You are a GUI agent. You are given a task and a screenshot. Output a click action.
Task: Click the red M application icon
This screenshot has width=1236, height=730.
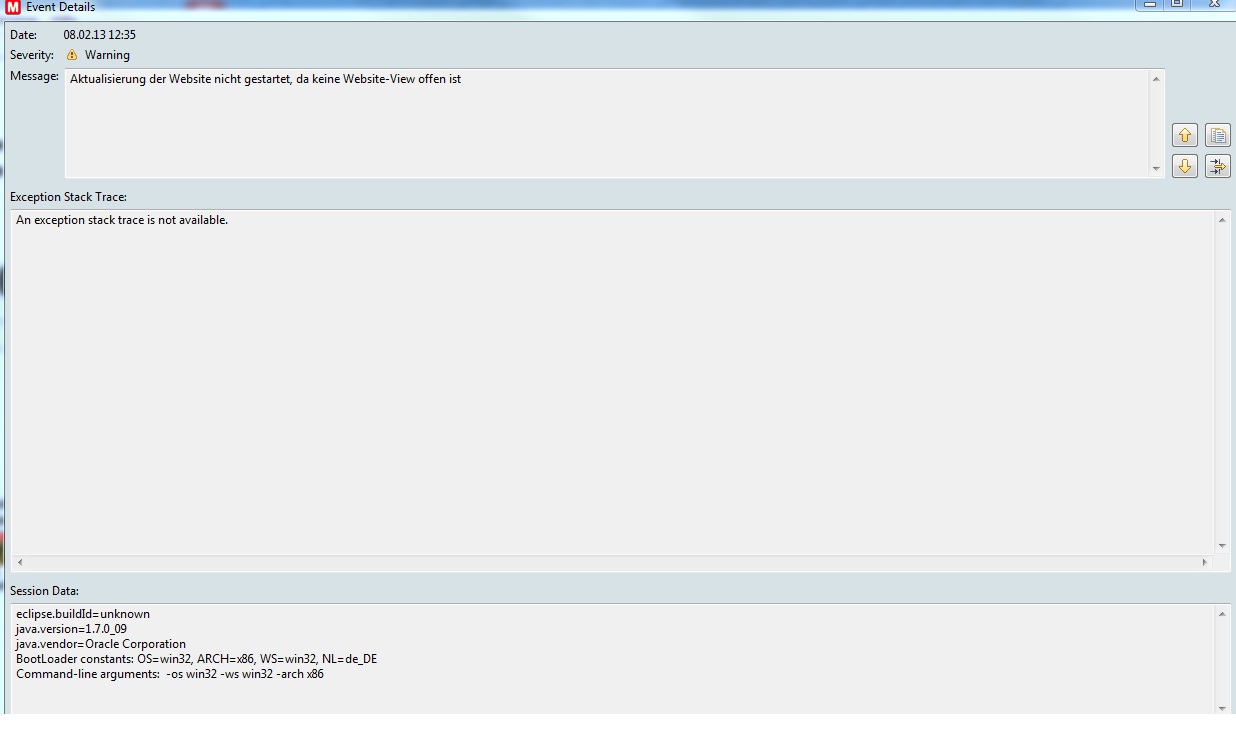13,7
